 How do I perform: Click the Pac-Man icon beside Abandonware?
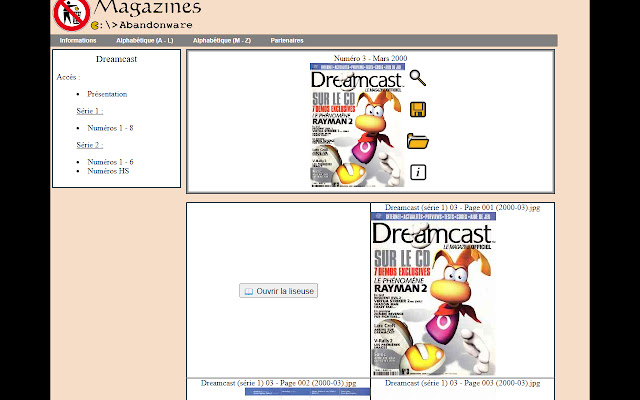95,25
